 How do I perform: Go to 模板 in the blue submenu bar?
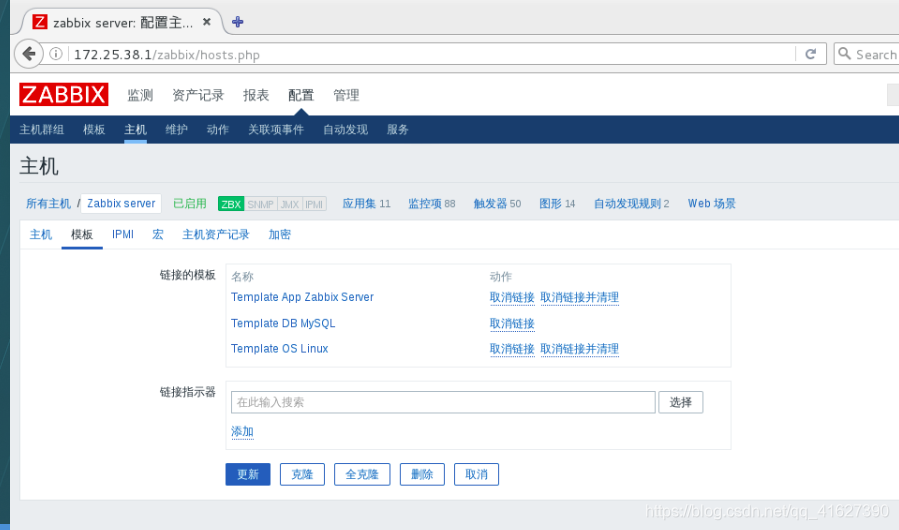tap(94, 130)
